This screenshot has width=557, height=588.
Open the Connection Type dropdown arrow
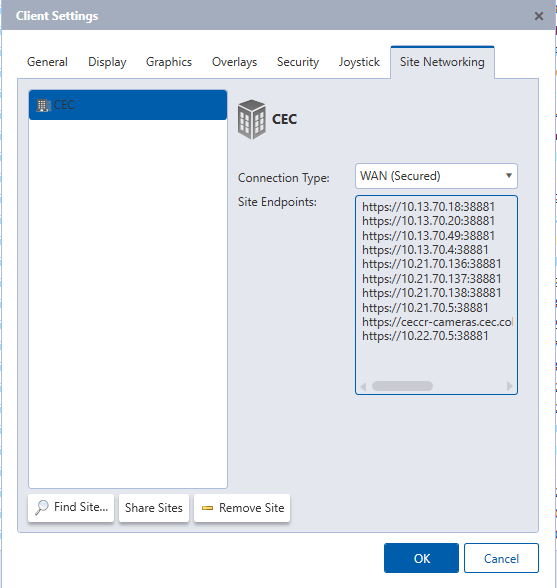(x=509, y=176)
